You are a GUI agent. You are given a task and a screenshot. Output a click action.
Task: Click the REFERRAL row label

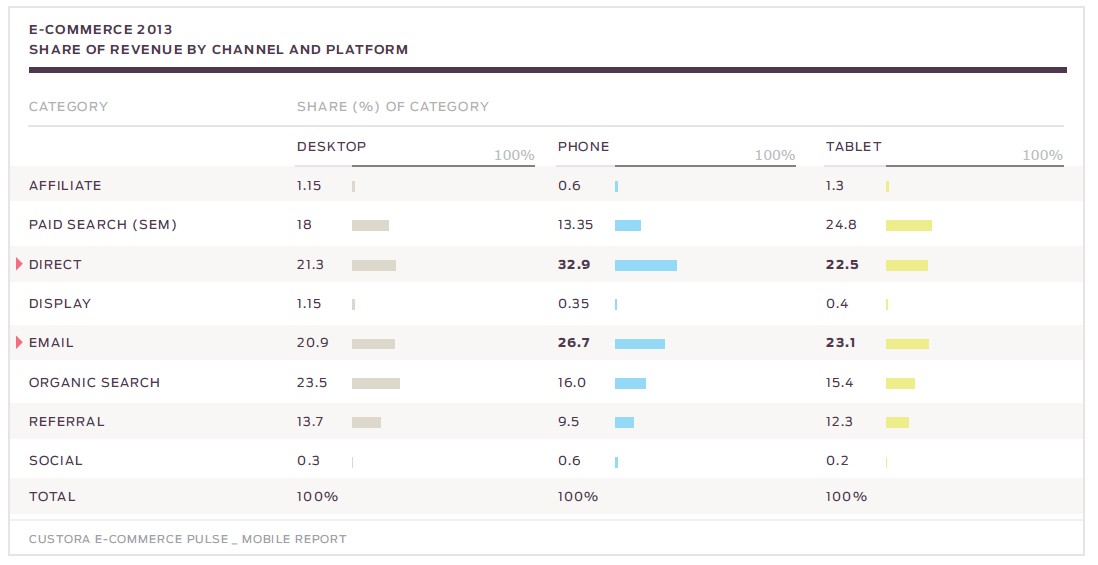coord(66,422)
